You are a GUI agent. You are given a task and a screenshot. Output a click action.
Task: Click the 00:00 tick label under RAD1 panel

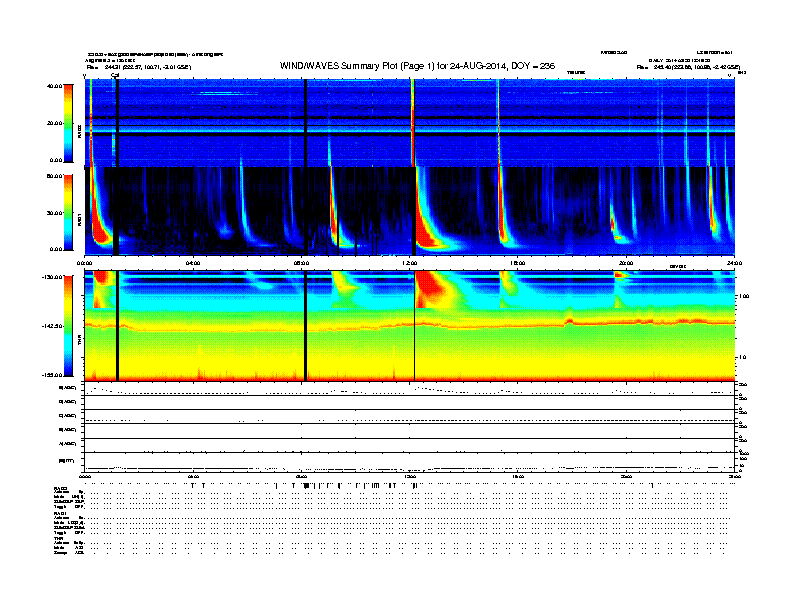point(84,263)
